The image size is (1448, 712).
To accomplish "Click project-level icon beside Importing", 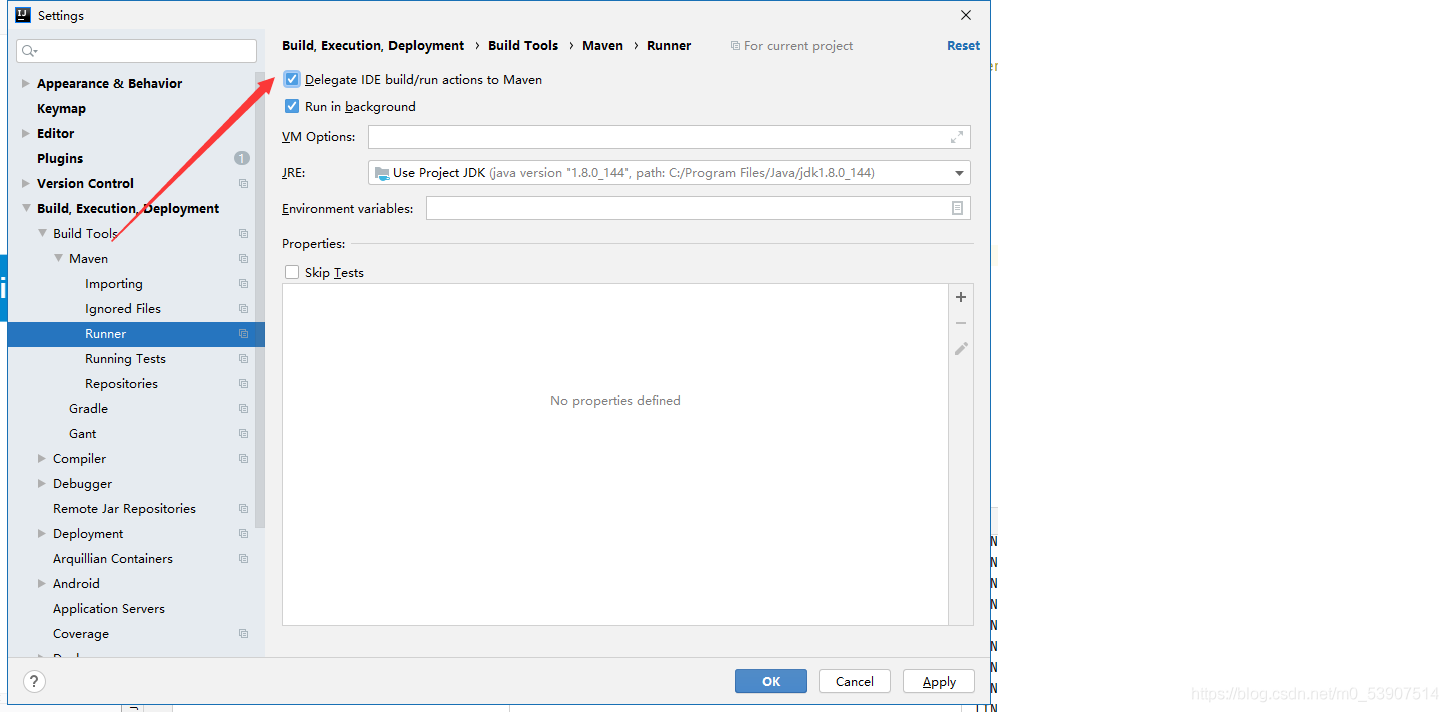I will click(x=243, y=284).
